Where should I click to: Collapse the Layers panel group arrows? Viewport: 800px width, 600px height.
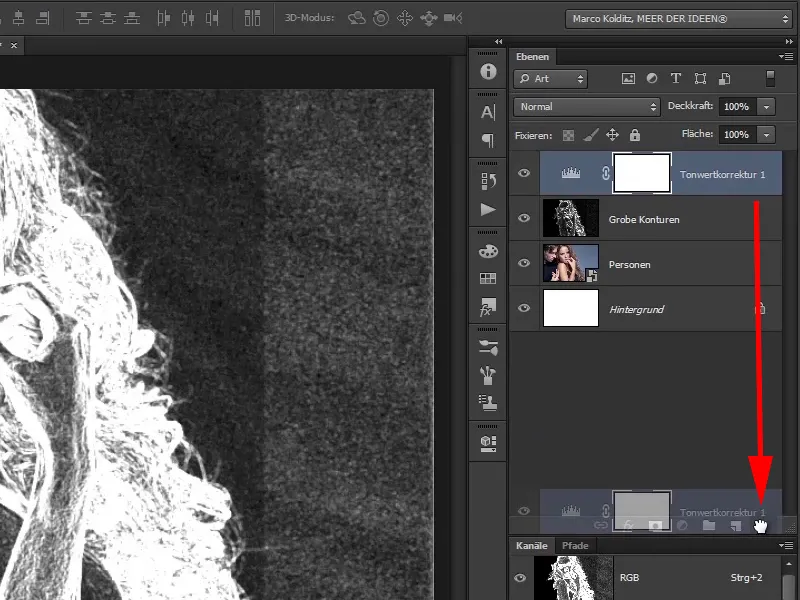tap(789, 42)
